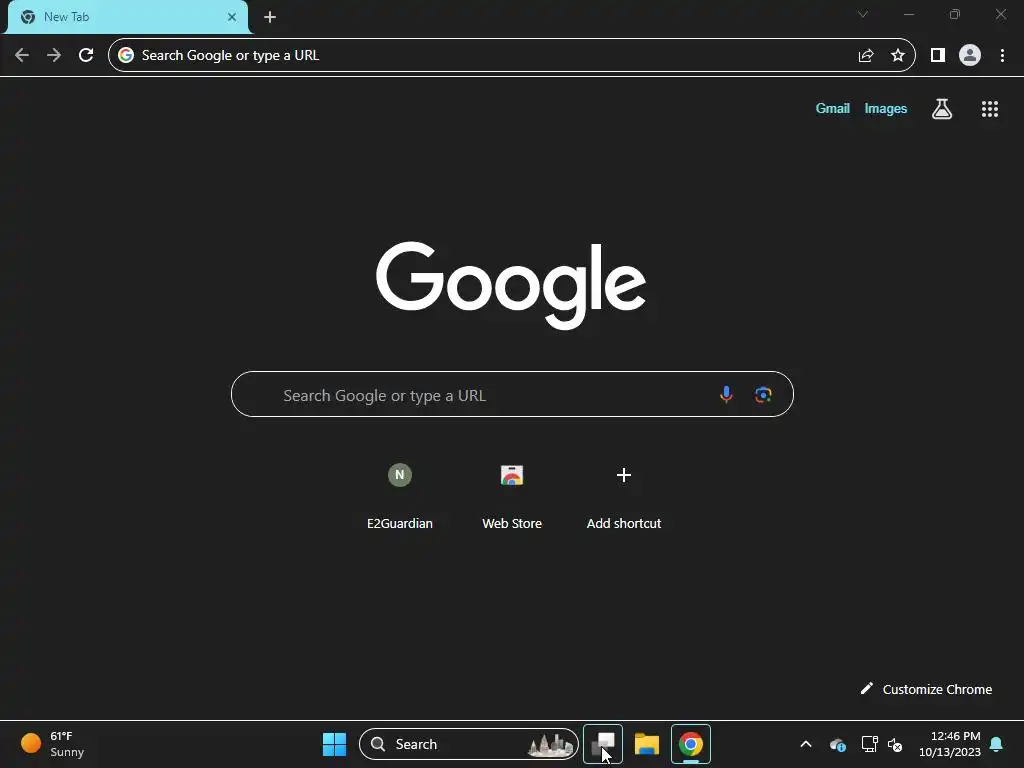Focus the Google search box on the page
Image resolution: width=1024 pixels, height=768 pixels.
pyautogui.click(x=512, y=394)
